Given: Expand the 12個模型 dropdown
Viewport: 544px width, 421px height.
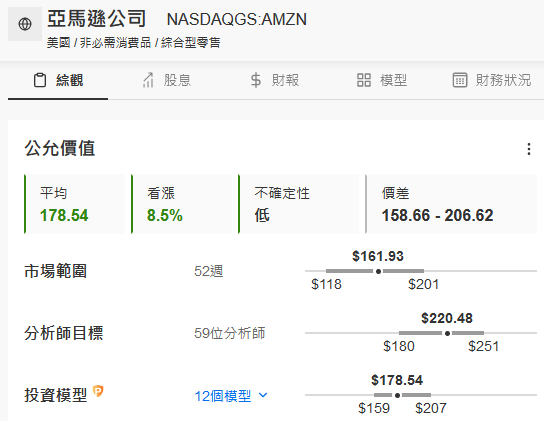Looking at the screenshot, I should pos(231,396).
